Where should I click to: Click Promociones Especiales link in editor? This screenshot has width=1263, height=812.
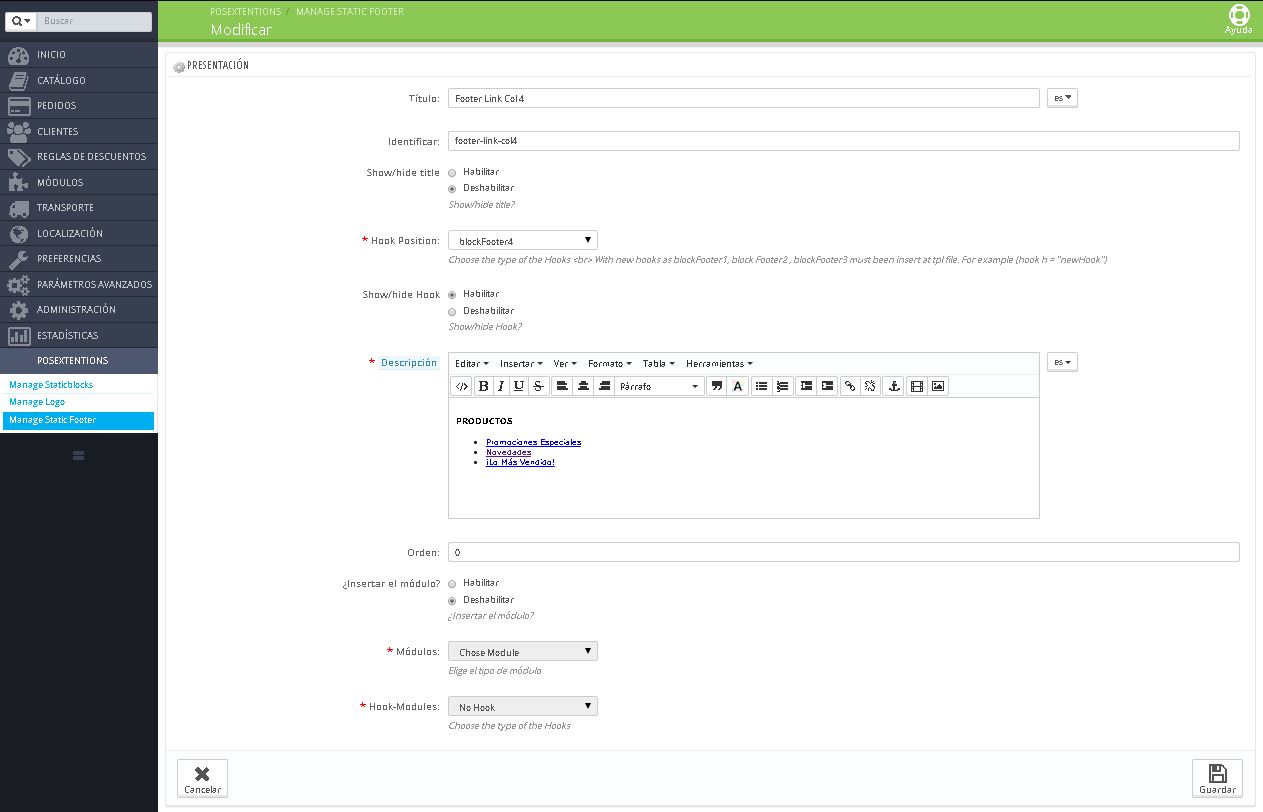pos(533,442)
